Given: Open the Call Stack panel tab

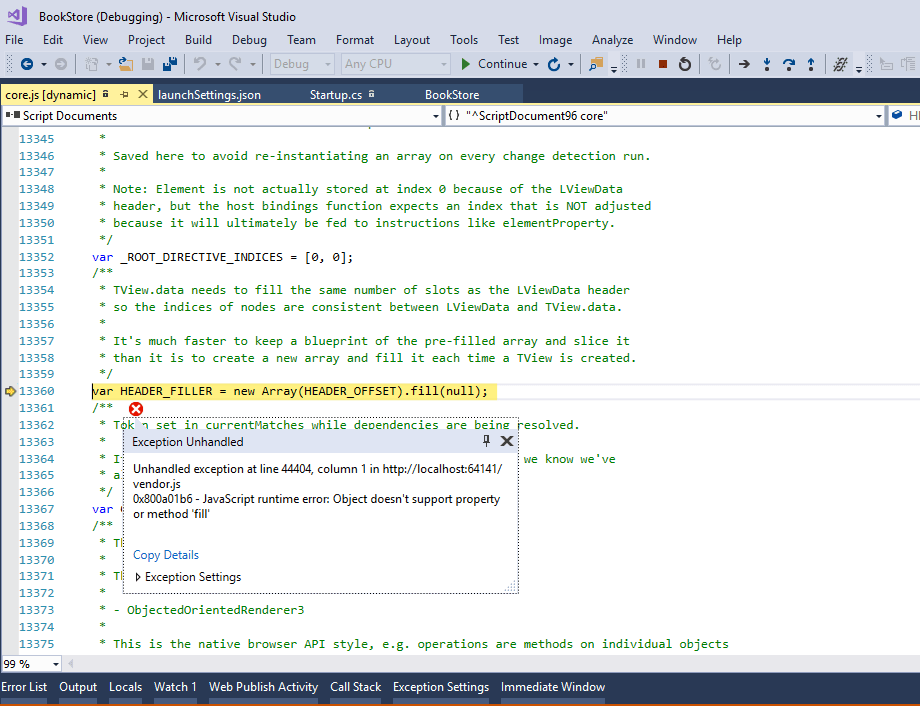Looking at the screenshot, I should (355, 687).
